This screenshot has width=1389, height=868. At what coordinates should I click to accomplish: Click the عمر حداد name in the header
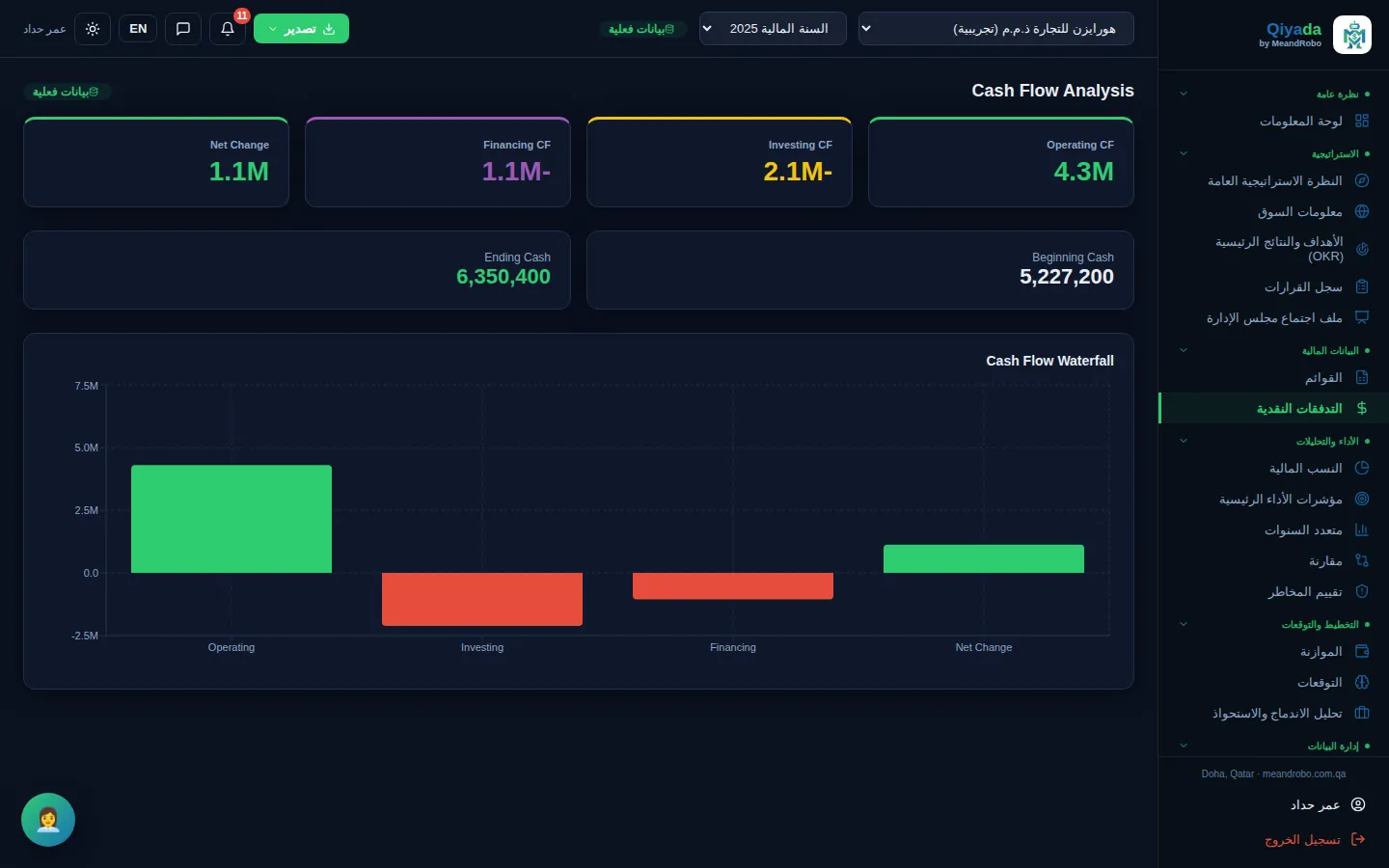click(x=44, y=29)
